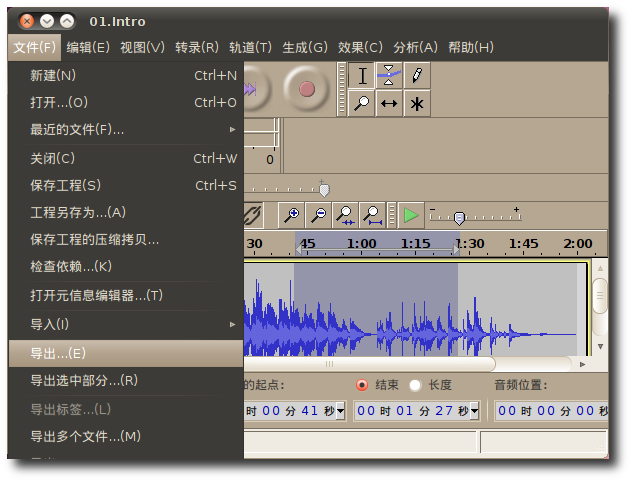Click the green Play-at-speed button

point(411,215)
